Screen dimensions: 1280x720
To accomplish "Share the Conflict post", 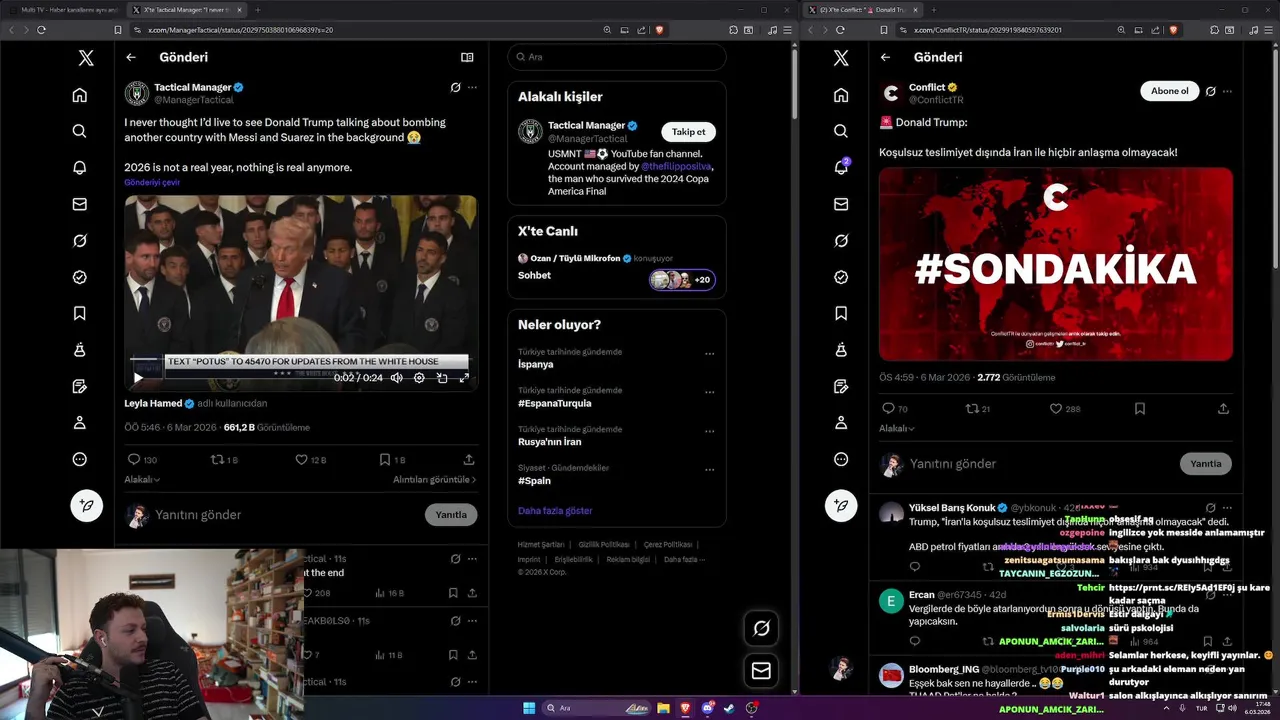I will pyautogui.click(x=1223, y=409).
